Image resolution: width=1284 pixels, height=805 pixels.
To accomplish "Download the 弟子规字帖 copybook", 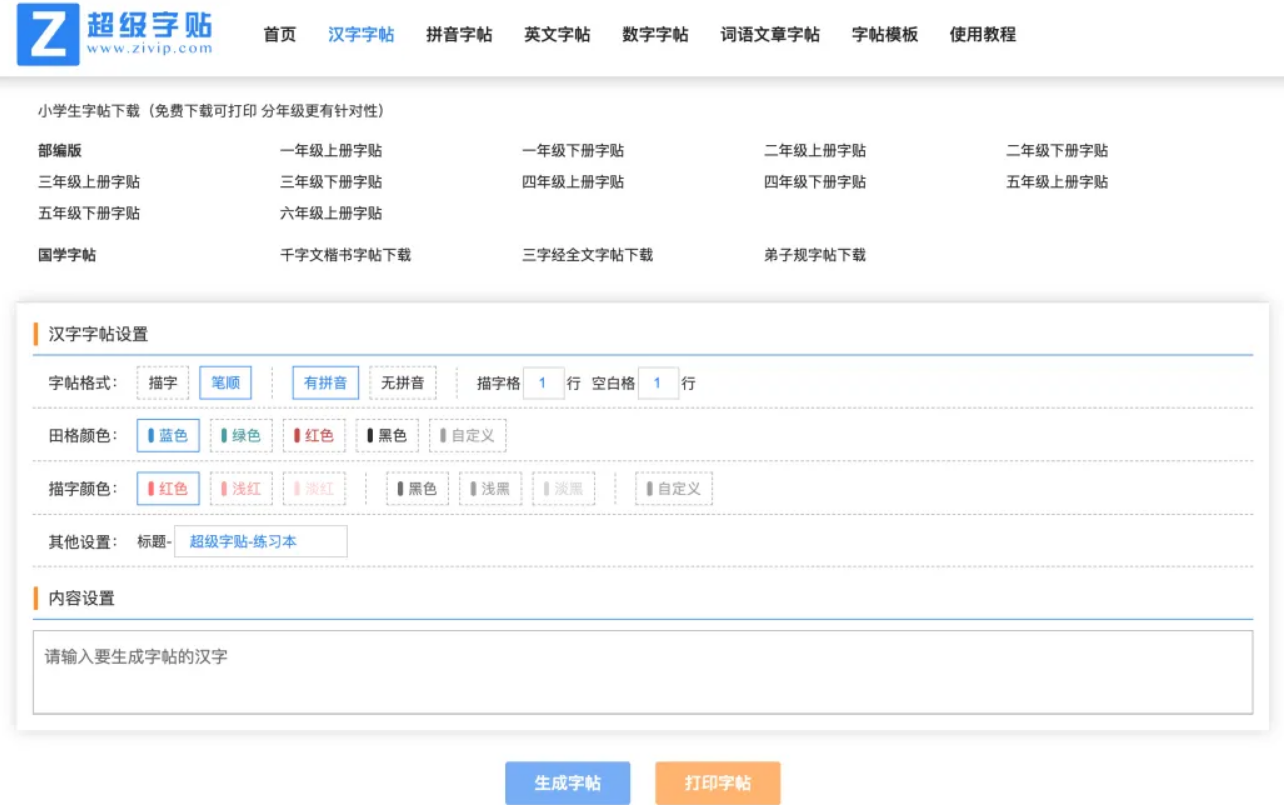I will coord(814,255).
